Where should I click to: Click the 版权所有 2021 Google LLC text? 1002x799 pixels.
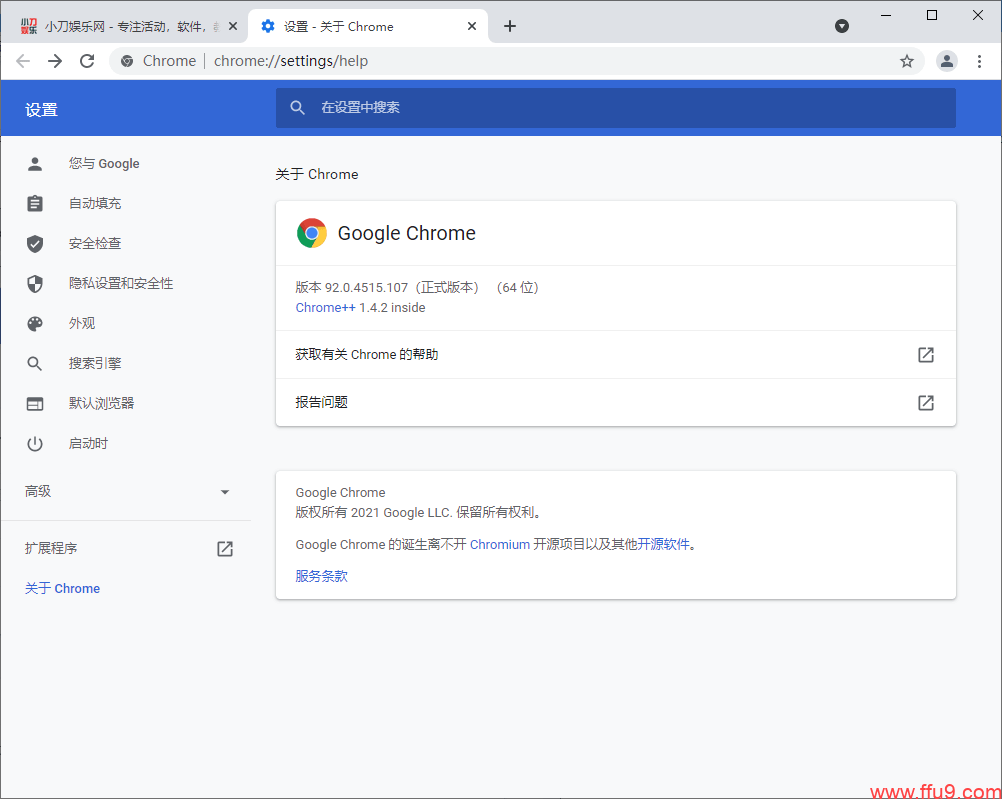pyautogui.click(x=374, y=512)
